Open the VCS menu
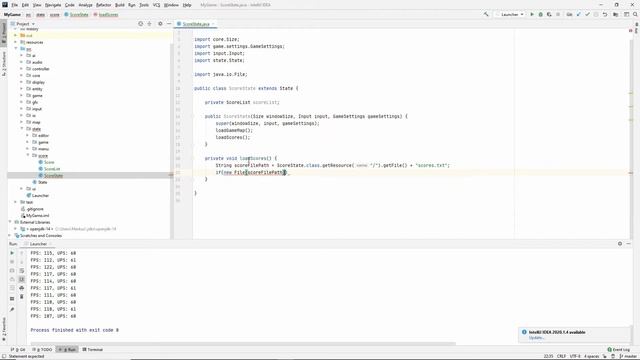This screenshot has width=640, height=360. 156,5
